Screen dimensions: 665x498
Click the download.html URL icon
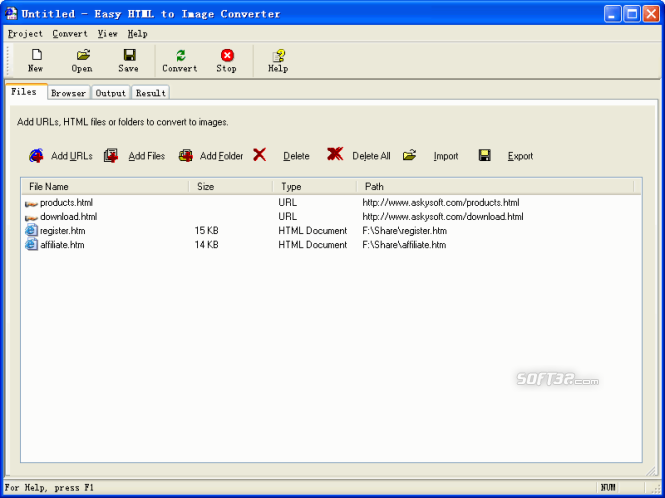[31, 218]
